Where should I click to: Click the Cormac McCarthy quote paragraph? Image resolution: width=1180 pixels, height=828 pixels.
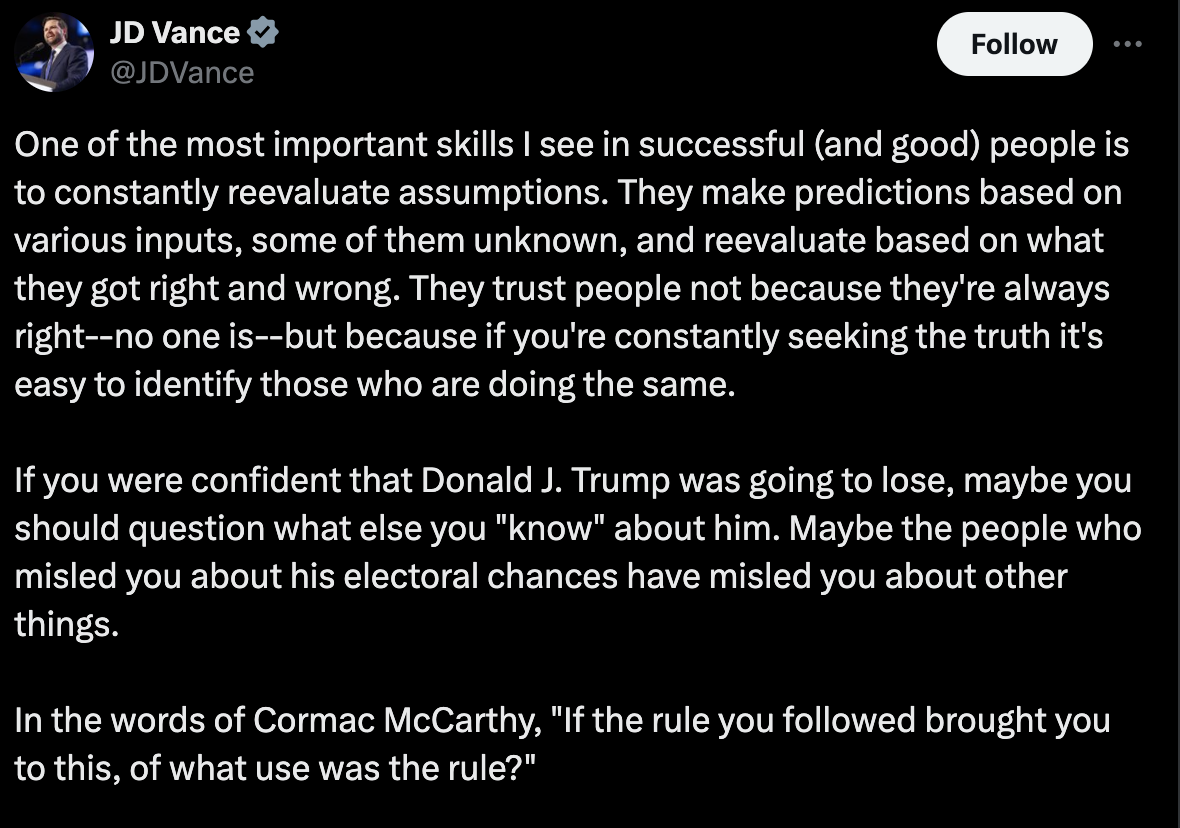coord(562,744)
